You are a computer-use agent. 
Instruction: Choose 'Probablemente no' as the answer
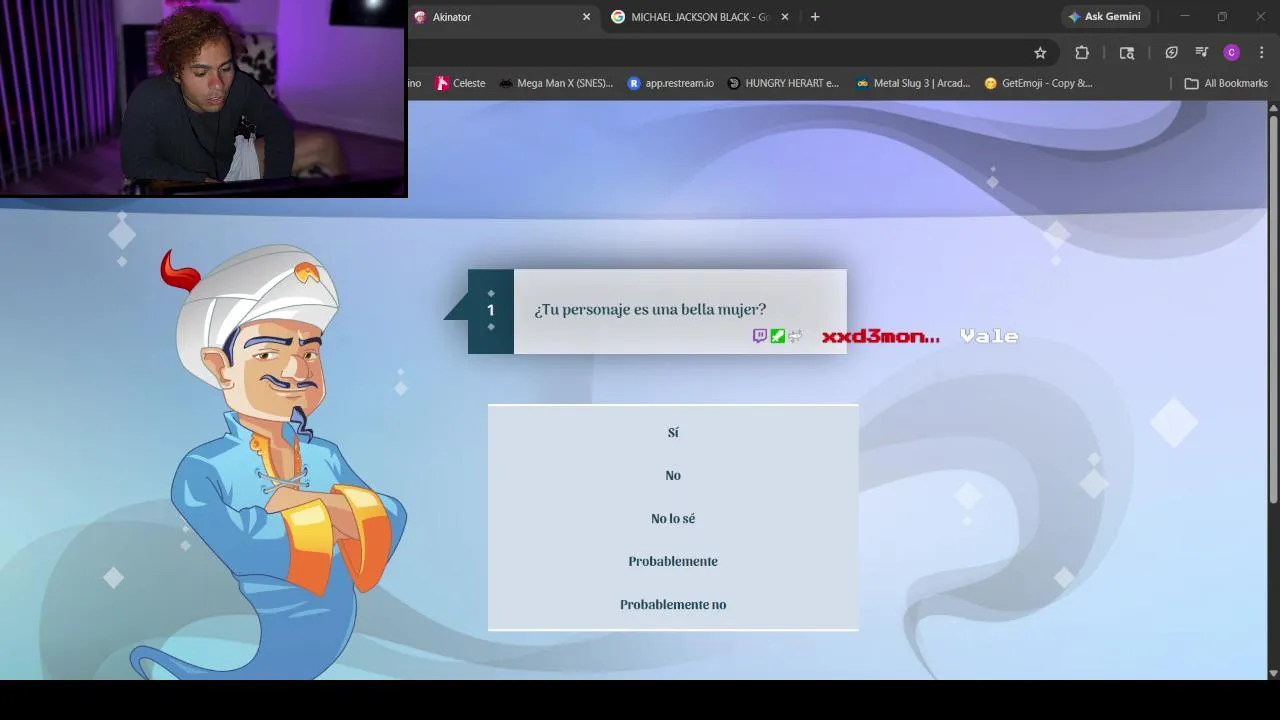pyautogui.click(x=673, y=605)
